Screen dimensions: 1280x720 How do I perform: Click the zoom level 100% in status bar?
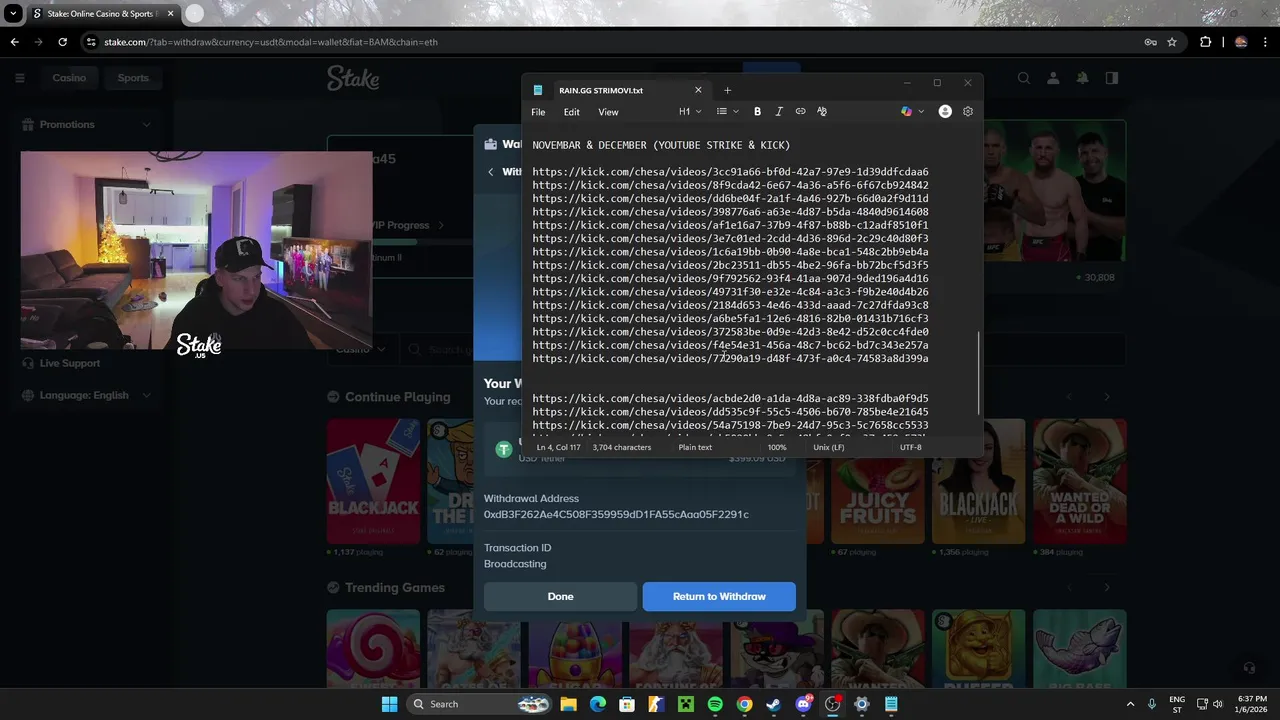pos(777,447)
